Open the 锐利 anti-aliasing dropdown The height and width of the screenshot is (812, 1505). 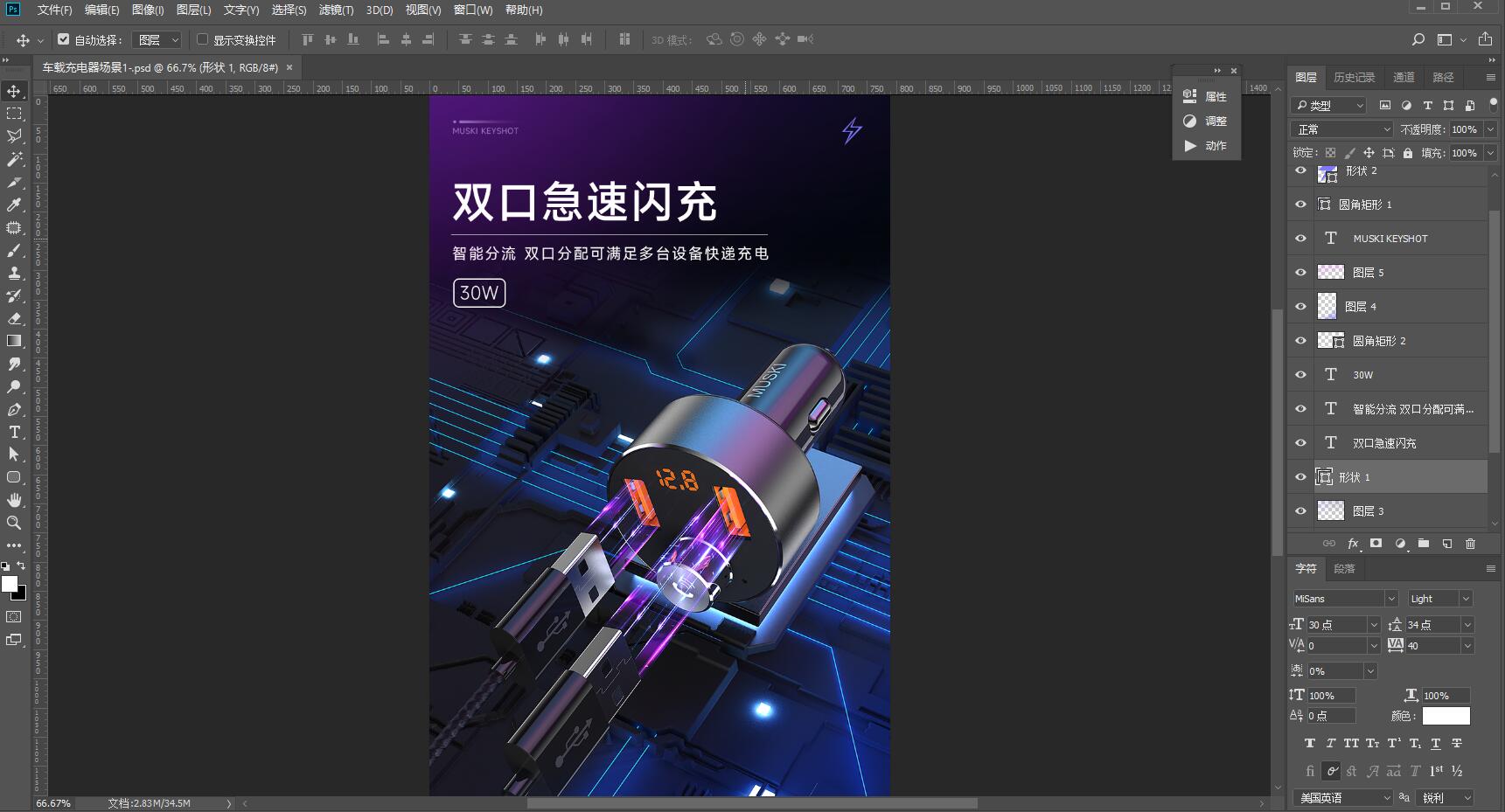click(1446, 798)
